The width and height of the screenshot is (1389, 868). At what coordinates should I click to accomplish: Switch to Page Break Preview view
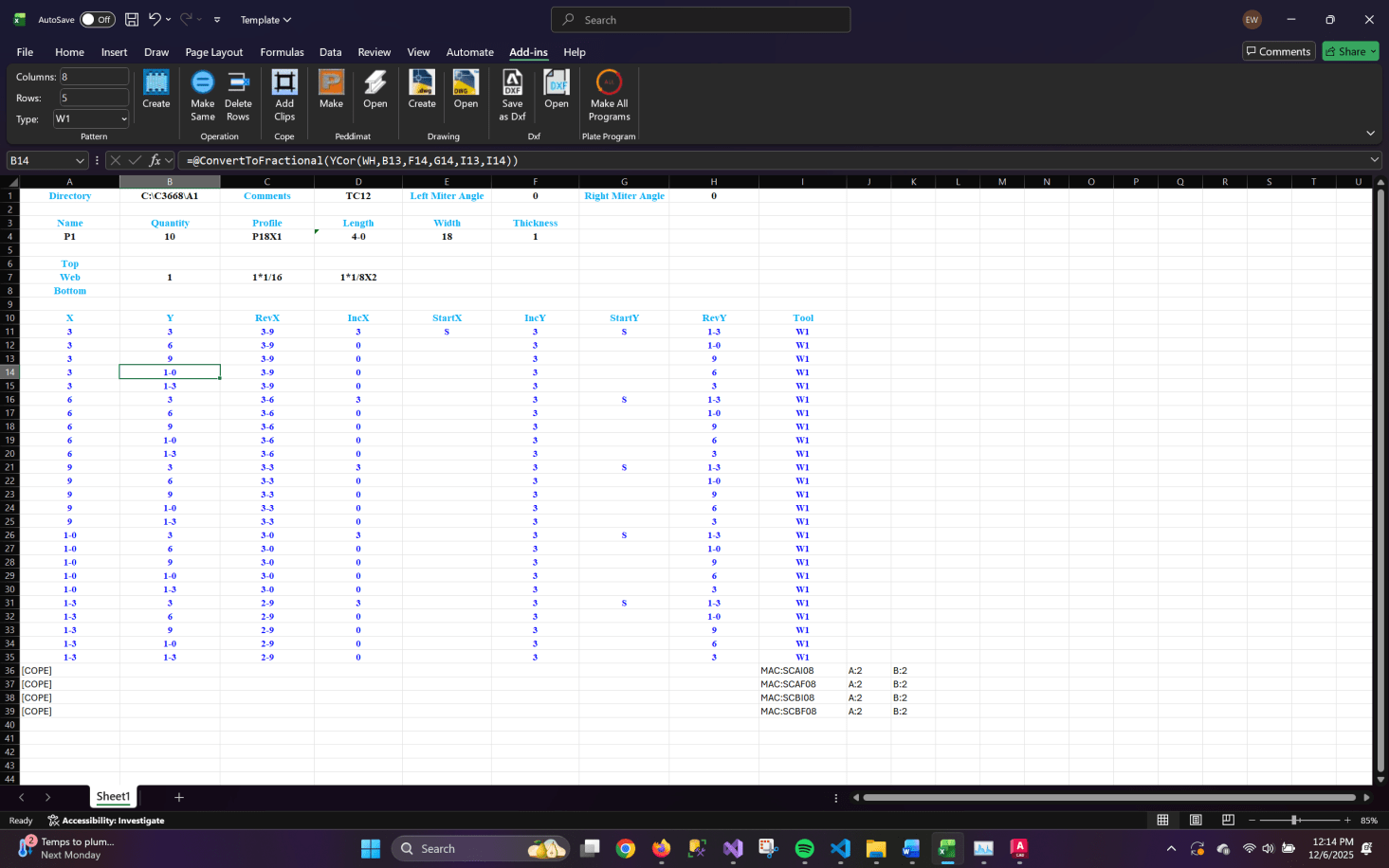click(1228, 820)
